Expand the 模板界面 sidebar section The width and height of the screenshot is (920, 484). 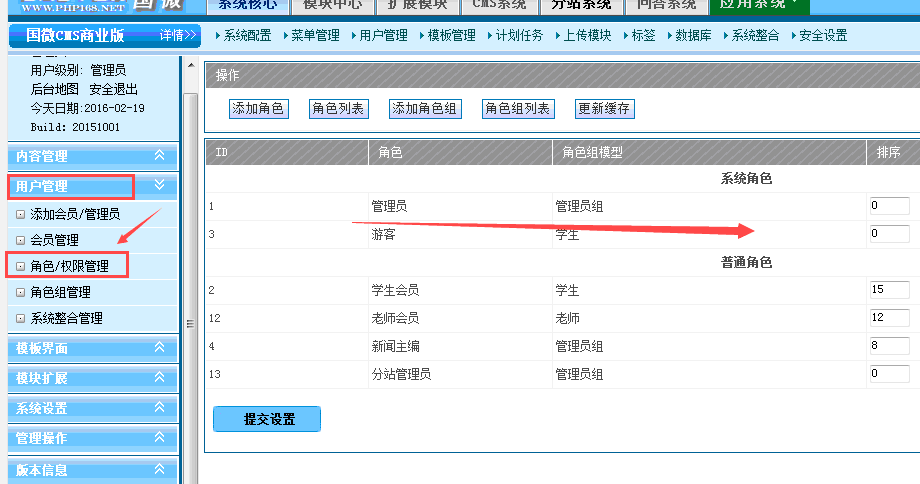159,348
